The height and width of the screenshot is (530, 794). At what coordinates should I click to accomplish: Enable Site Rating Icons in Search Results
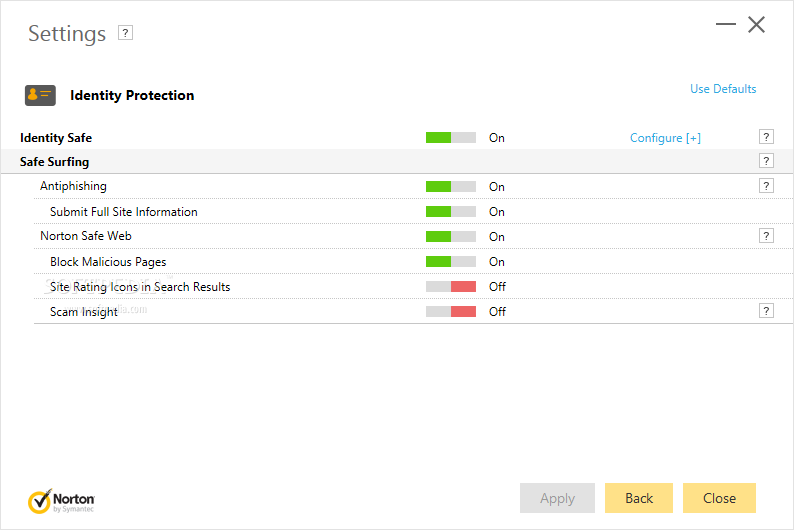450,286
